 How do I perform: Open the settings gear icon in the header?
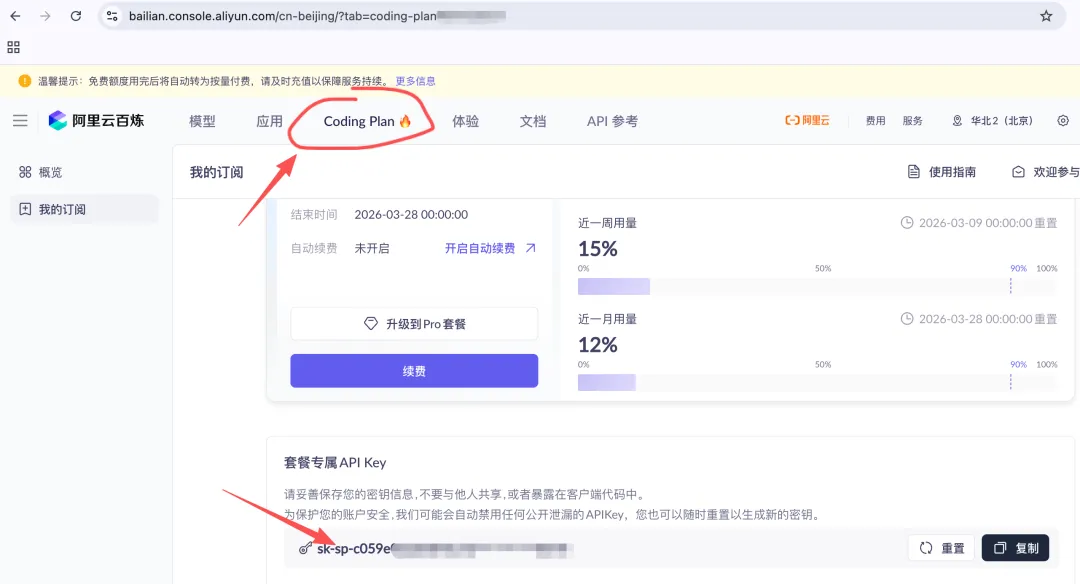tap(1063, 121)
